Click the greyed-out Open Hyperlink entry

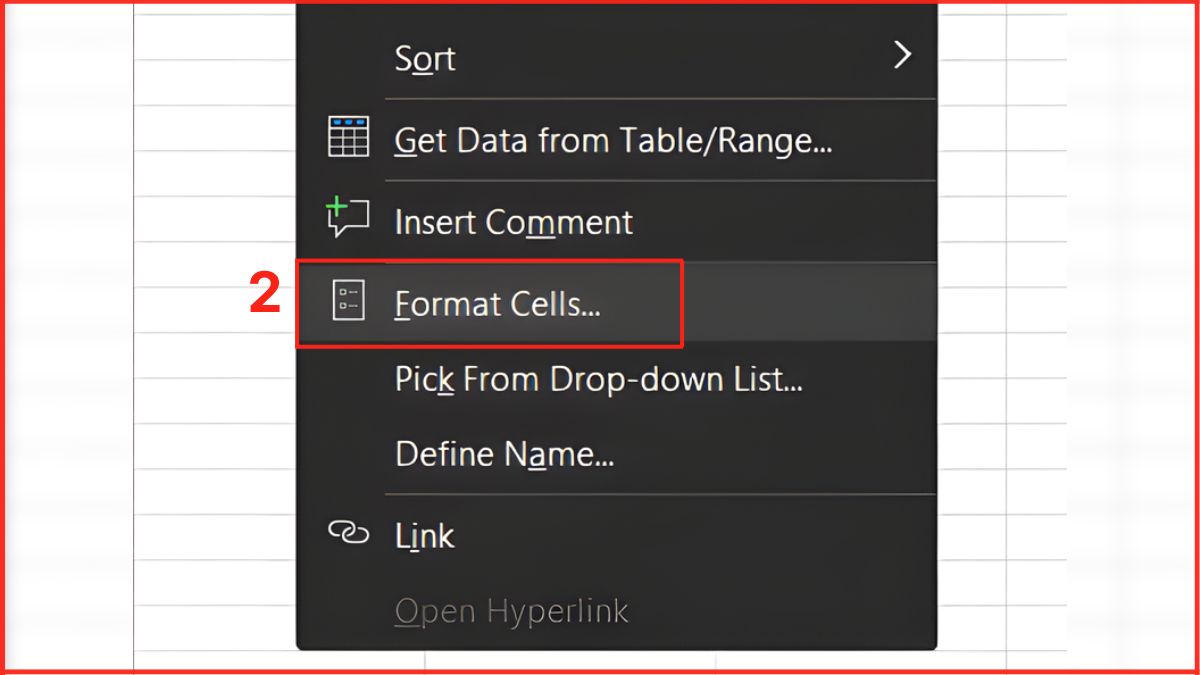click(x=511, y=610)
